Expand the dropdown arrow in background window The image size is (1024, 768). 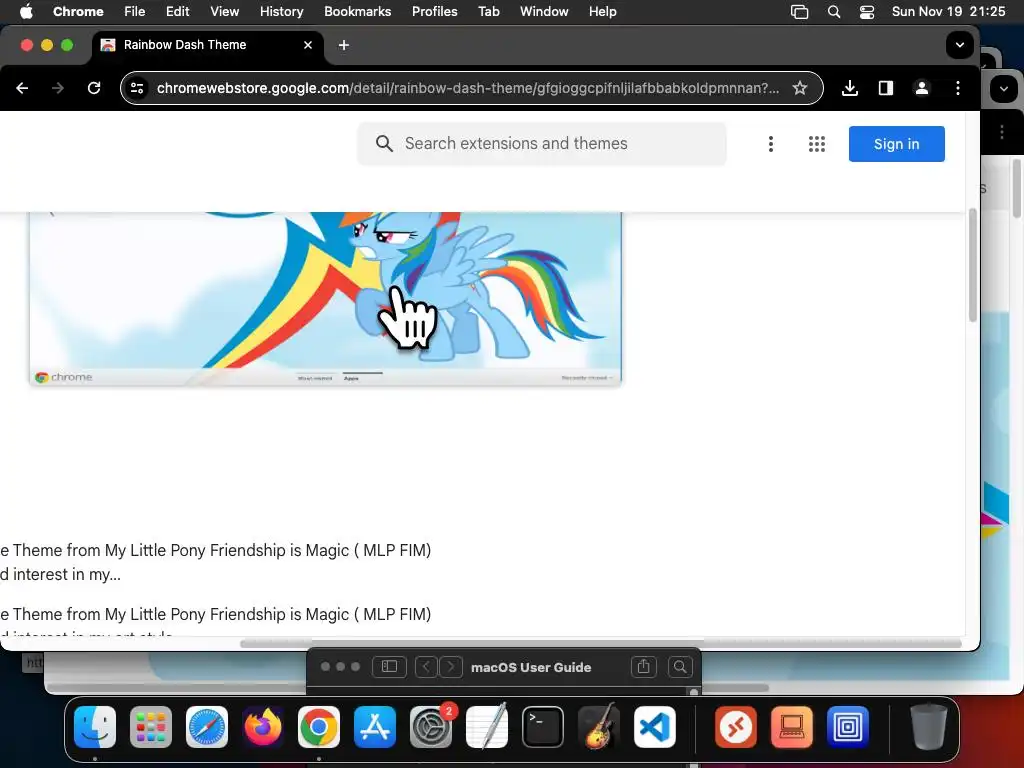1004,88
